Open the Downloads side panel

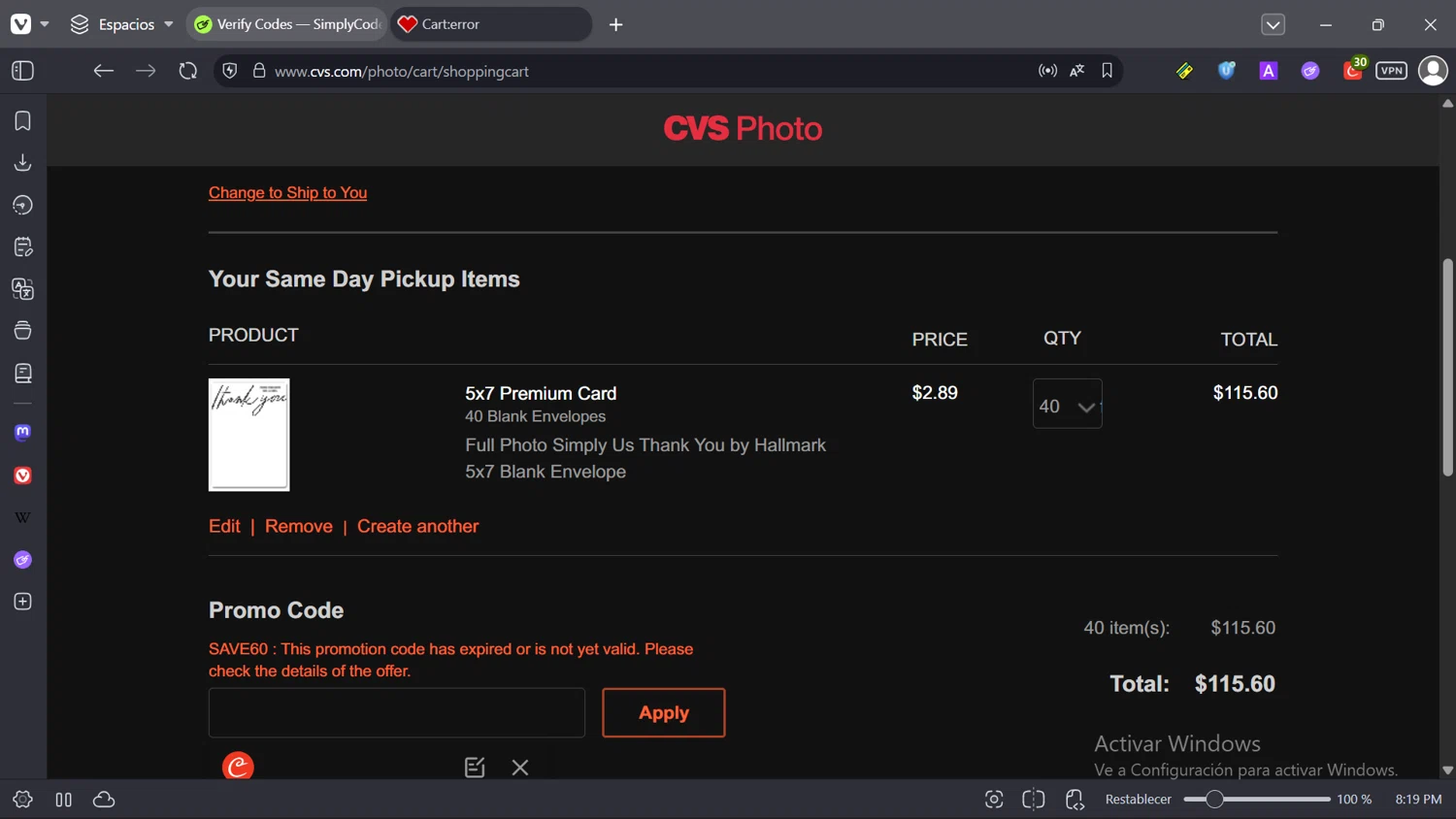pos(23,163)
